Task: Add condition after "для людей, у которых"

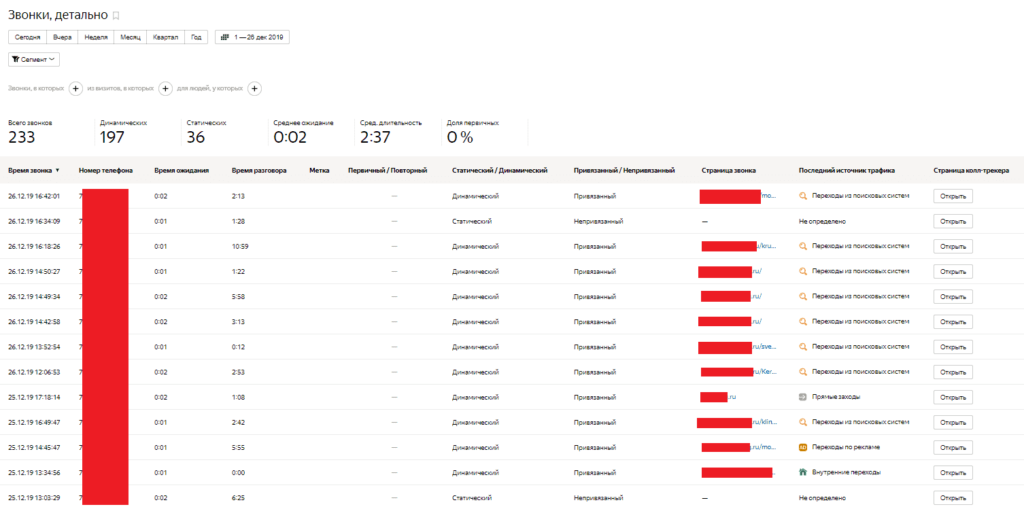Action: pos(255,89)
